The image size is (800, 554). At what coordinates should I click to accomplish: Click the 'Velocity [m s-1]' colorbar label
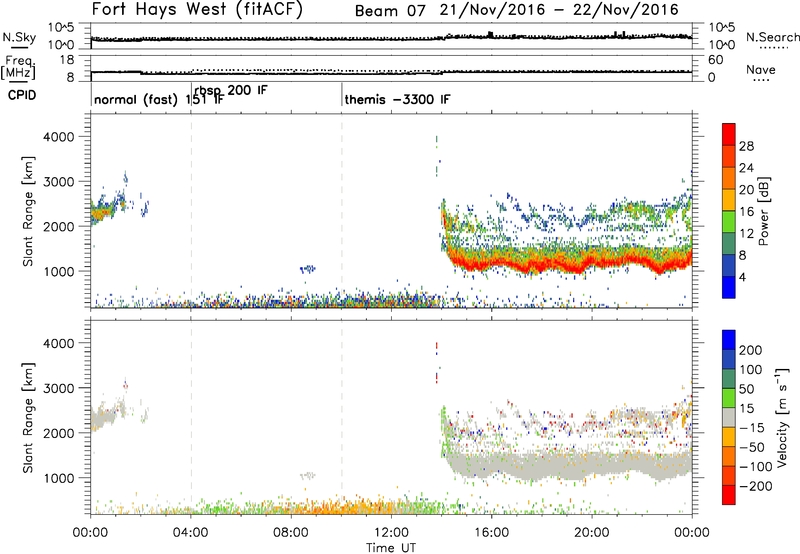tap(782, 417)
